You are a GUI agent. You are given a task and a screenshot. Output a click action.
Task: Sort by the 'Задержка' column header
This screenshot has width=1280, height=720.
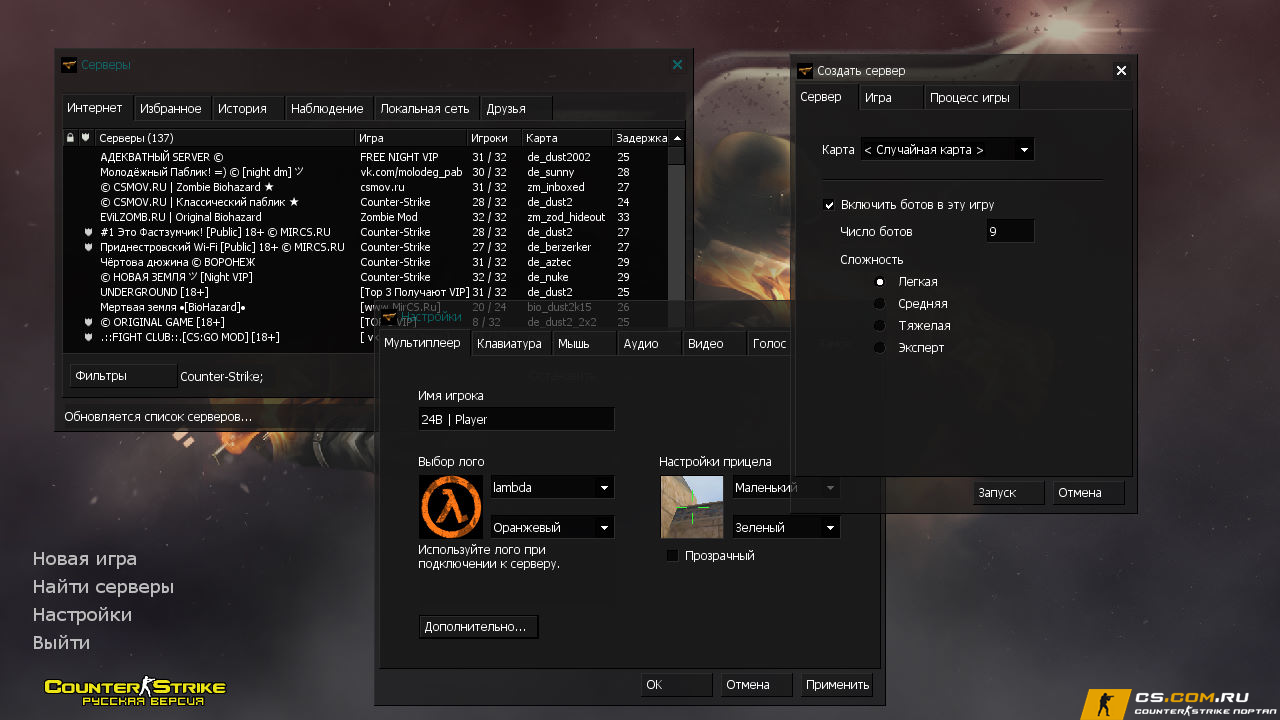coord(641,138)
